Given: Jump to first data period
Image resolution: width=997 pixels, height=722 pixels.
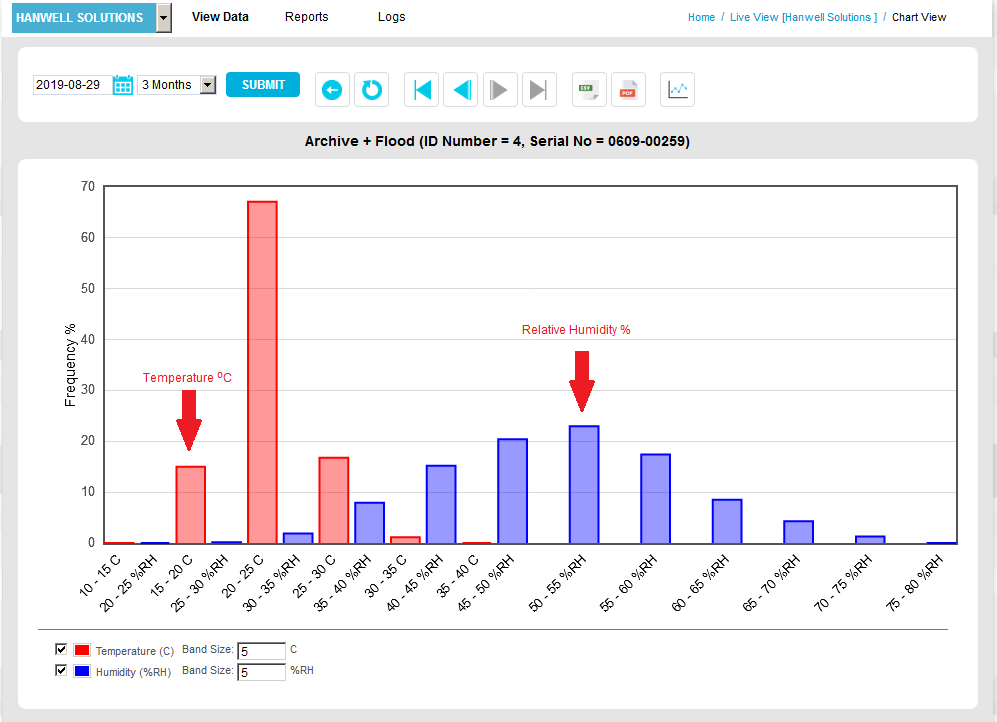Looking at the screenshot, I should click(422, 90).
